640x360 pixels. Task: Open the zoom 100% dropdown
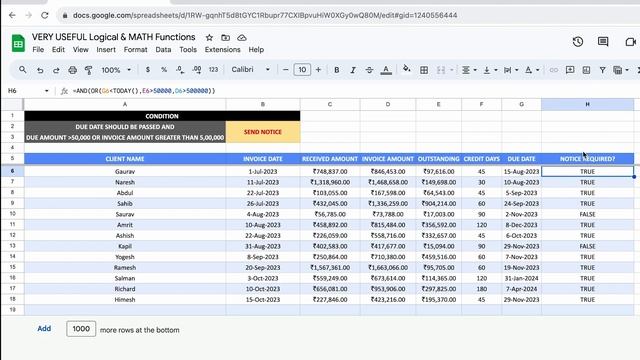click(116, 70)
